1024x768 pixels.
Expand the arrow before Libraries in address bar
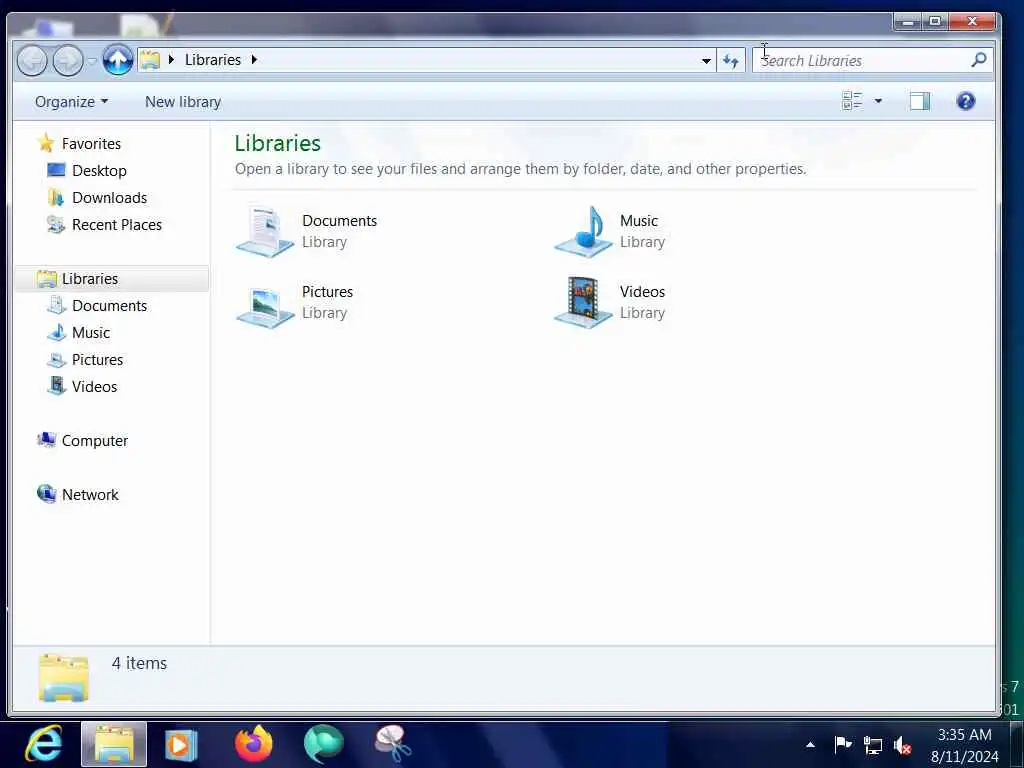point(171,59)
